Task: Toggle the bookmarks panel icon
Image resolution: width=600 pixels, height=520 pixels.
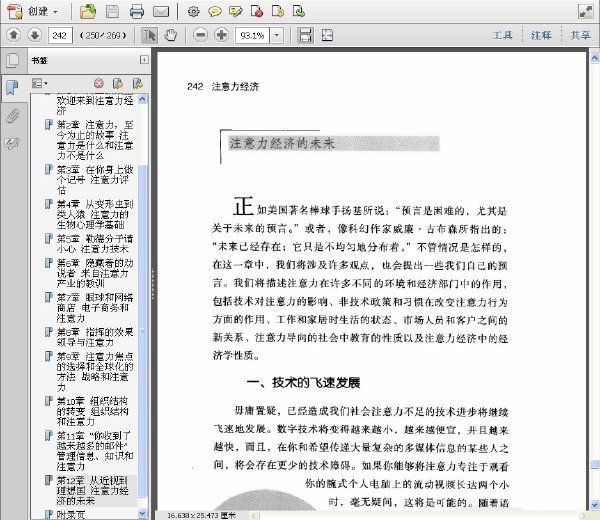Action: [13, 88]
